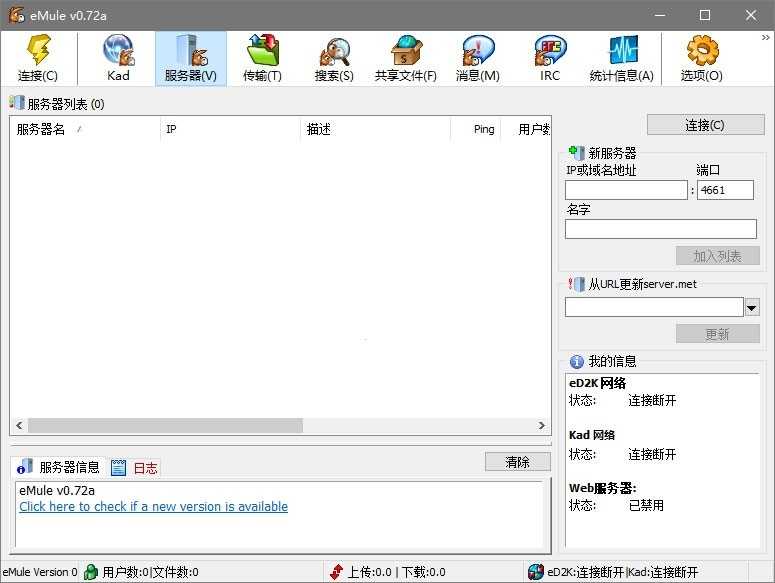Sort by 服务器名 column header
Screen dimensions: 775x583
[85, 129]
